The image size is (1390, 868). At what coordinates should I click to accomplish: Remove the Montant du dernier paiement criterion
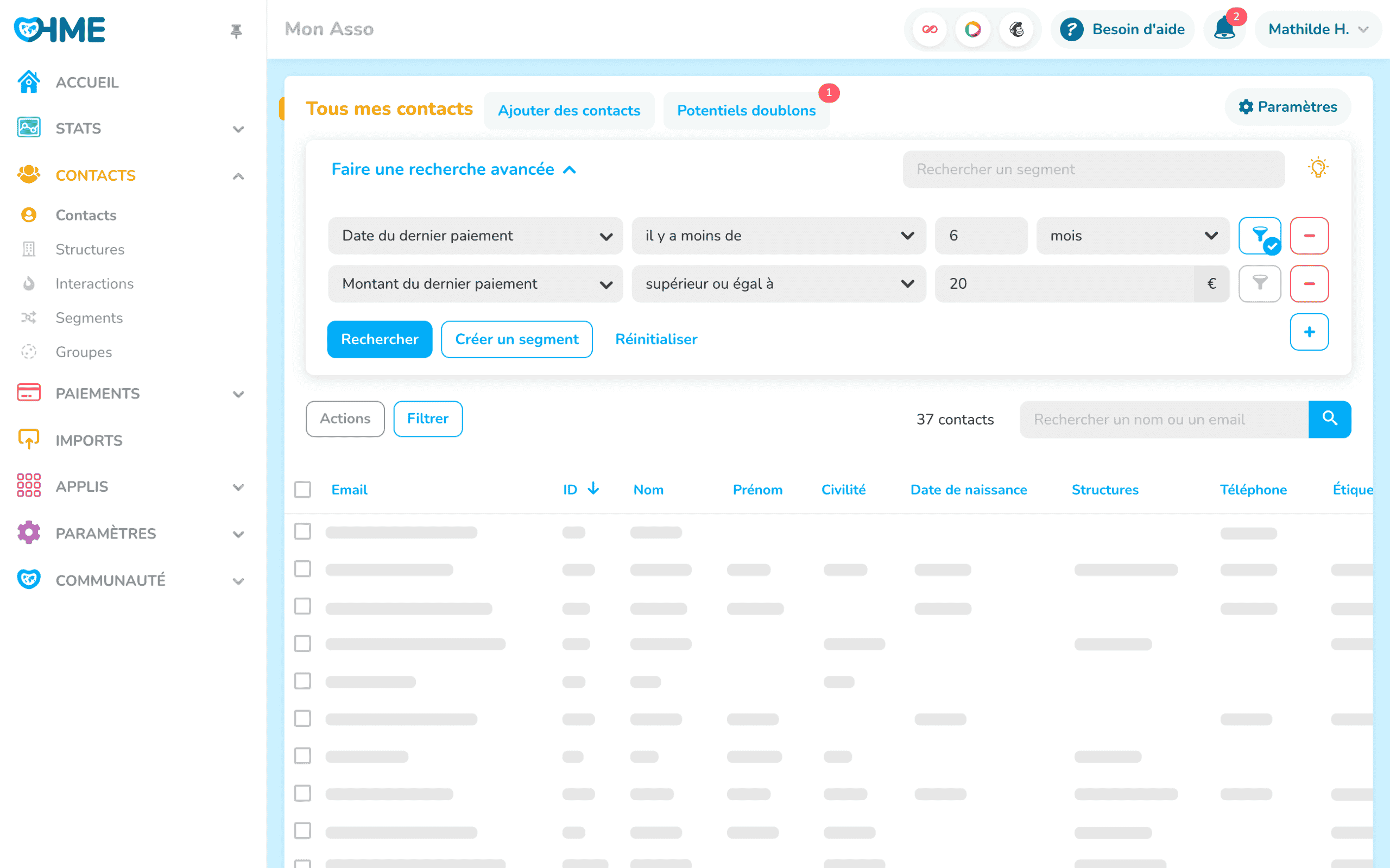(x=1309, y=283)
